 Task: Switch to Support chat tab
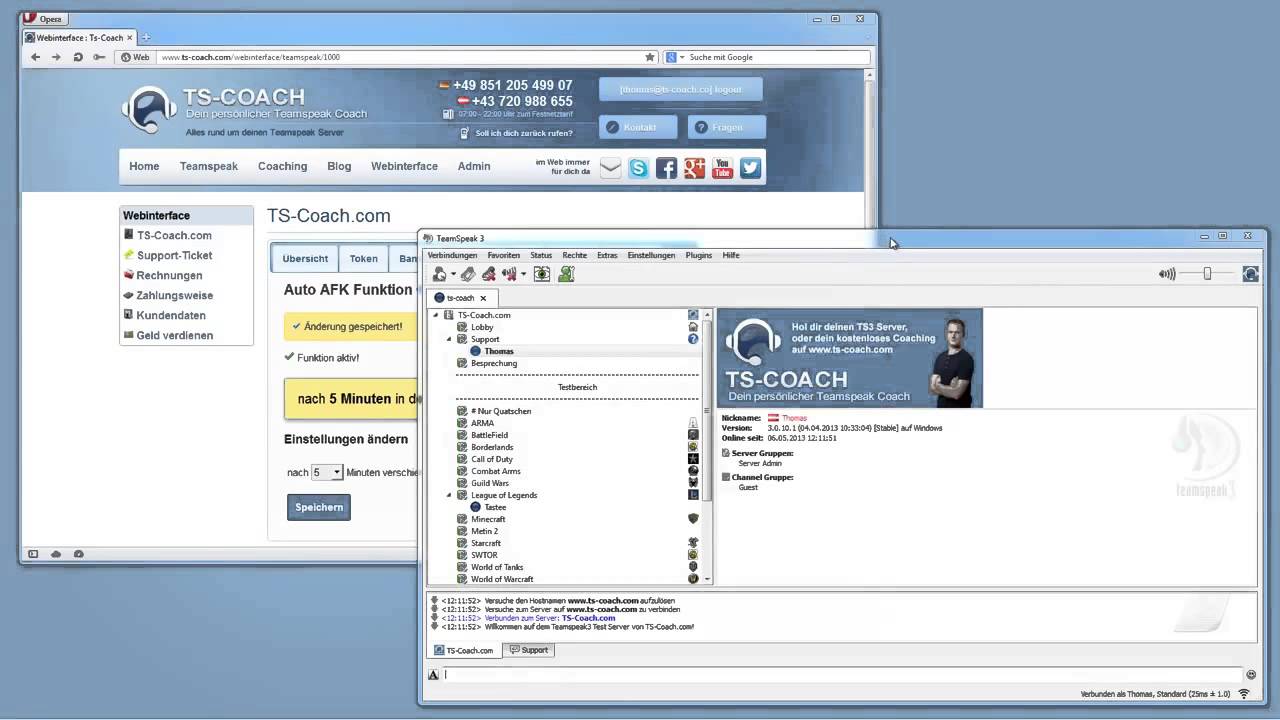(x=529, y=650)
